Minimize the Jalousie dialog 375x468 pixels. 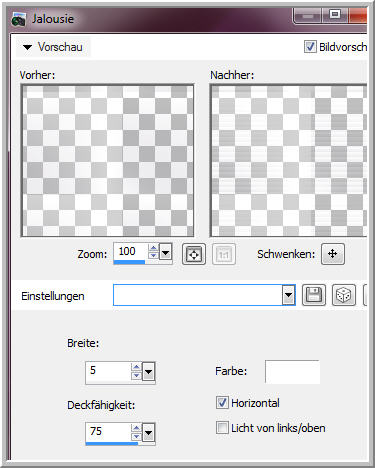(308, 16)
